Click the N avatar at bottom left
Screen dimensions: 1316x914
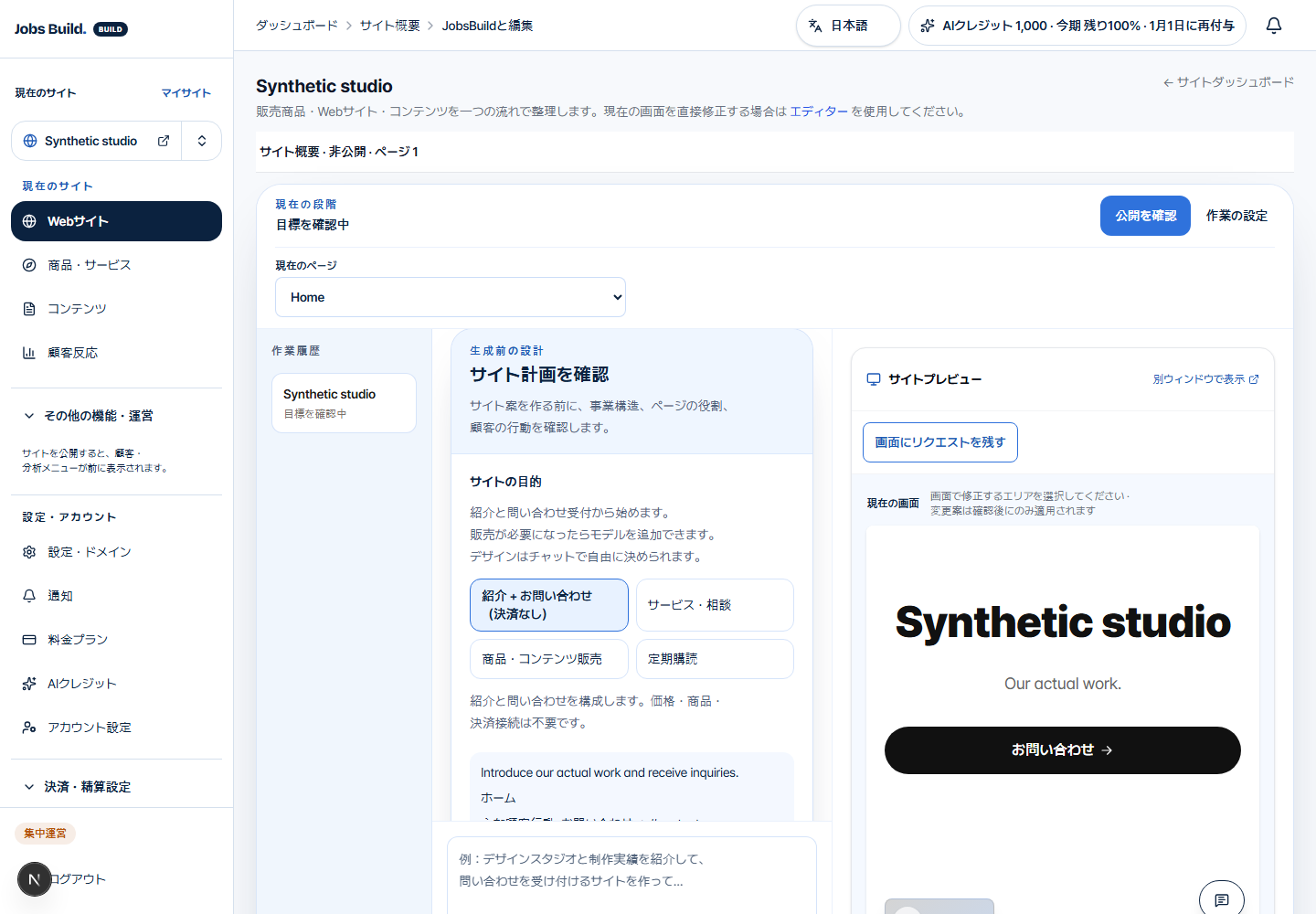coord(35,879)
